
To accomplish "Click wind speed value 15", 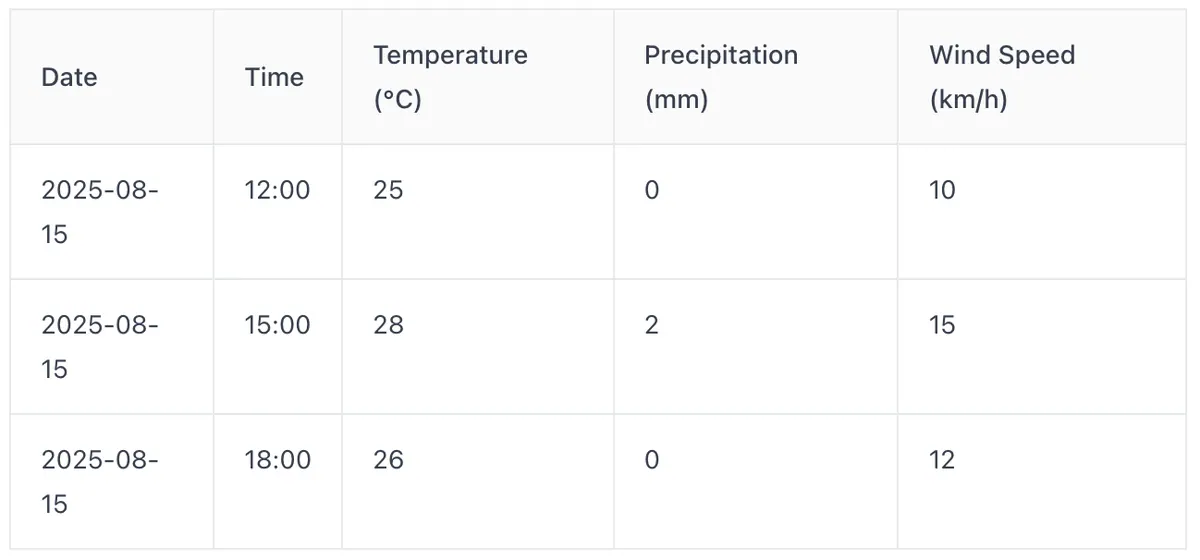I will [942, 325].
